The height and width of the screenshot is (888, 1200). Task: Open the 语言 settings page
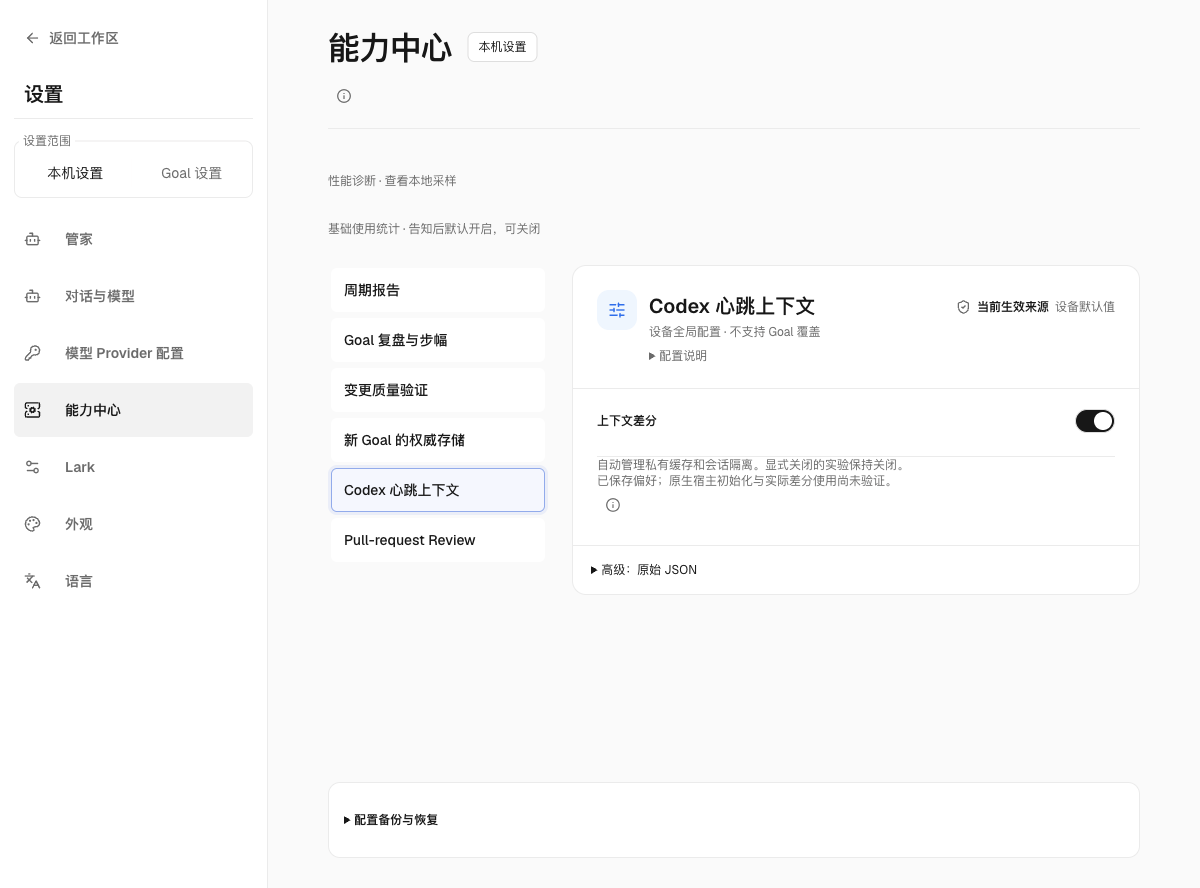pos(133,581)
